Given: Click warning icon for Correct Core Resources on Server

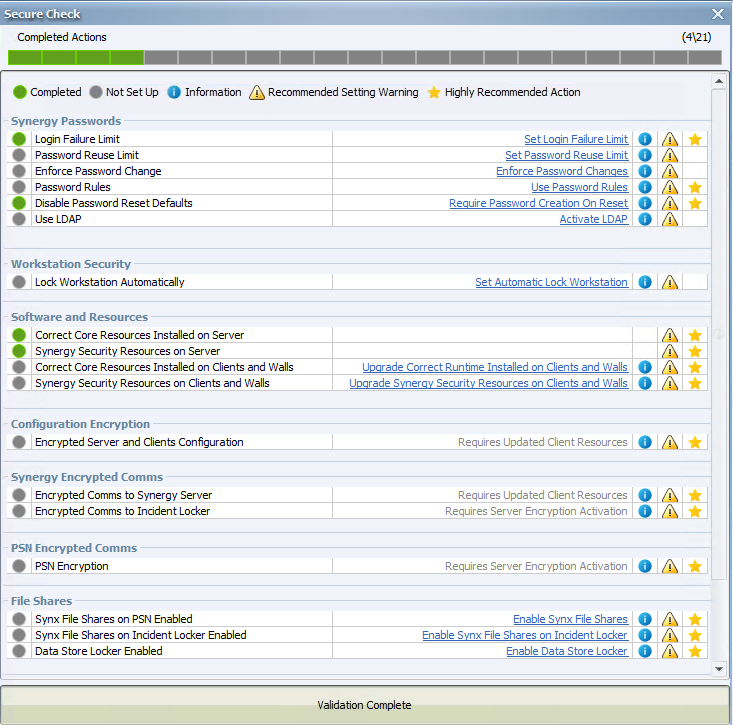Looking at the screenshot, I should (x=670, y=335).
